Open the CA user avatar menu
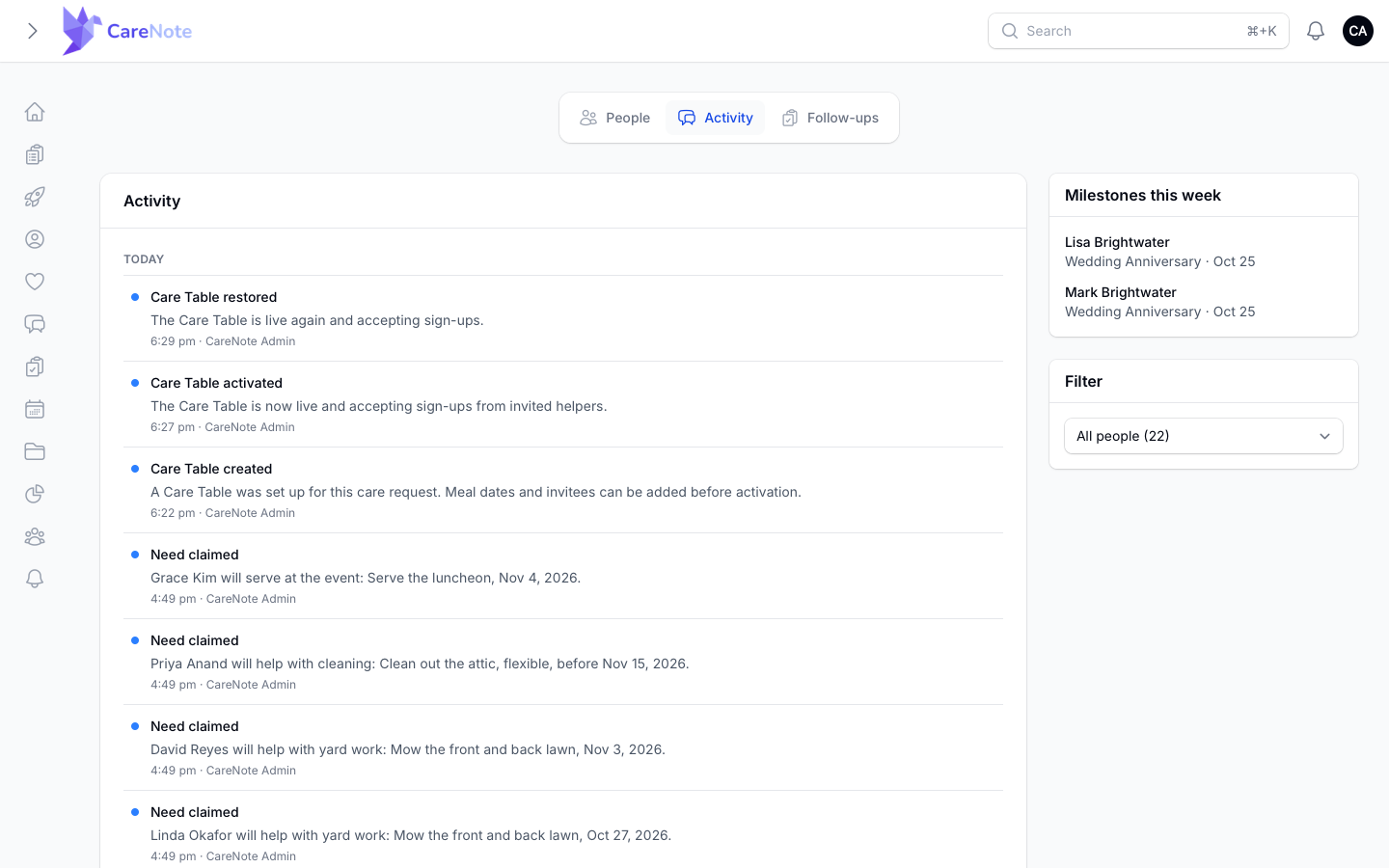This screenshot has height=868, width=1389. (x=1358, y=31)
